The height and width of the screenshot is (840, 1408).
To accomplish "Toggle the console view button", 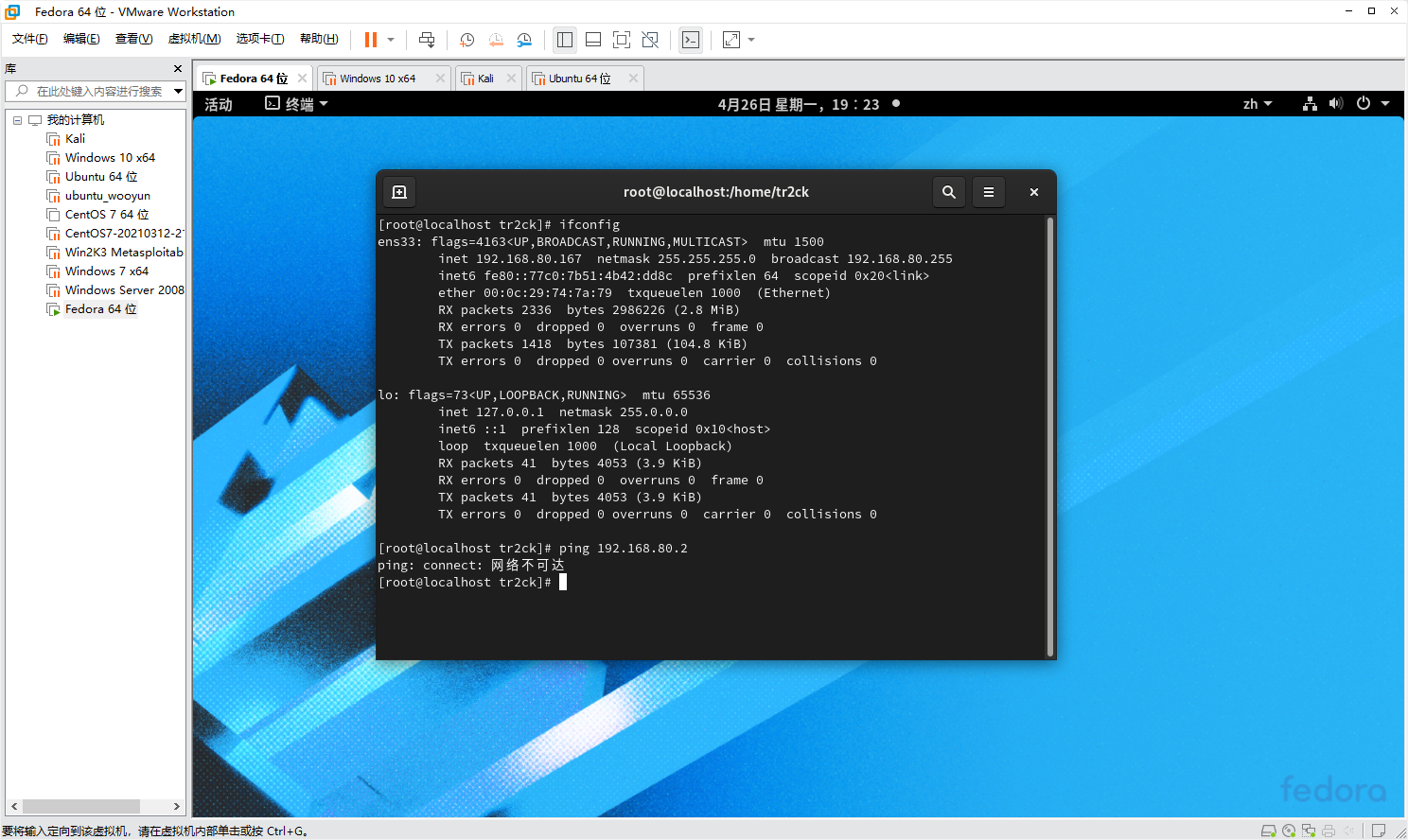I will click(x=691, y=40).
